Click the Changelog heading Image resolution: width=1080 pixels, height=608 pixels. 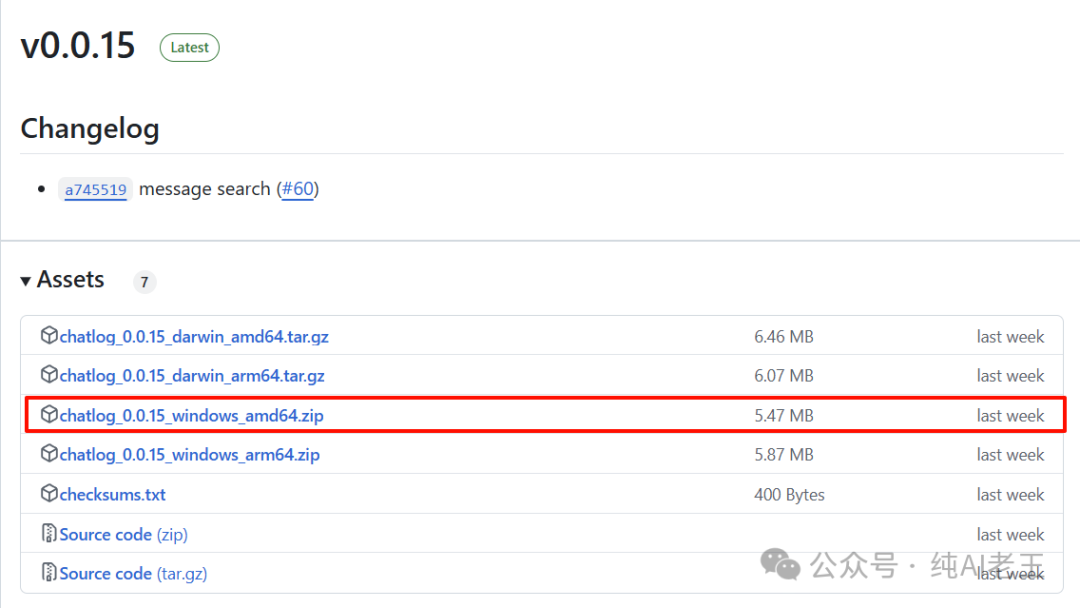90,129
